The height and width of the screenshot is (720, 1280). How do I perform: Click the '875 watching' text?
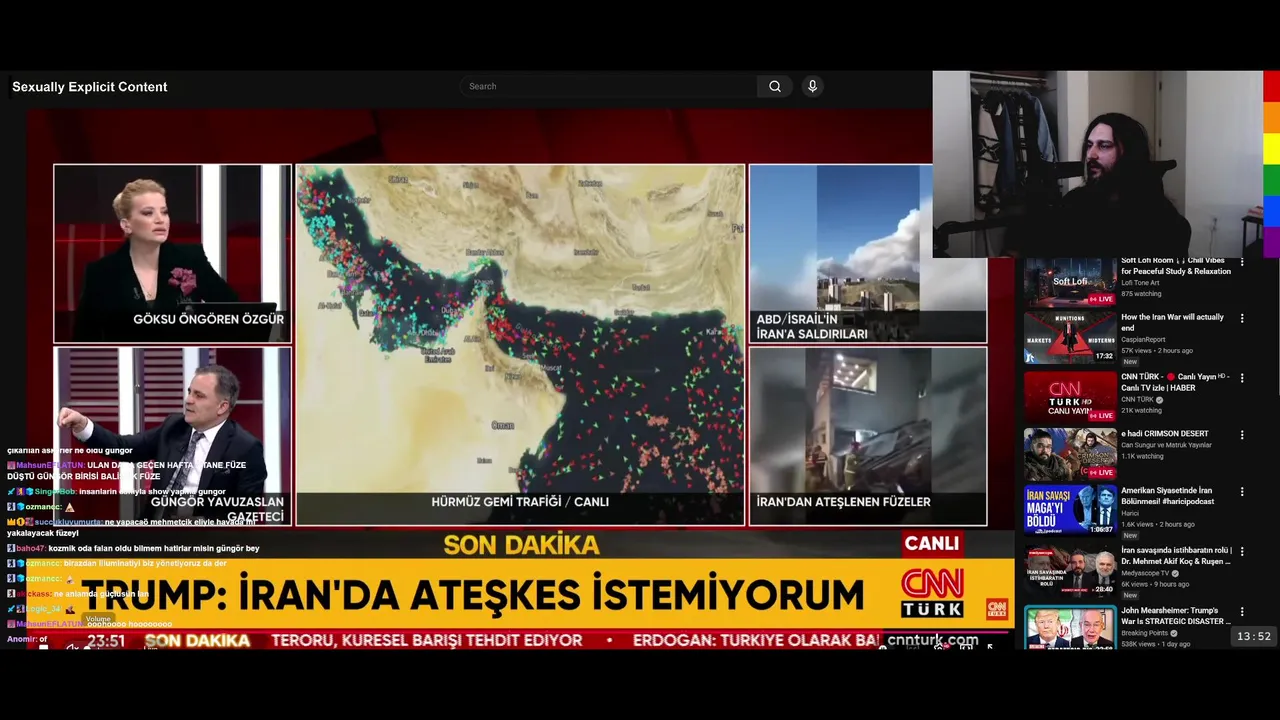click(x=1141, y=294)
